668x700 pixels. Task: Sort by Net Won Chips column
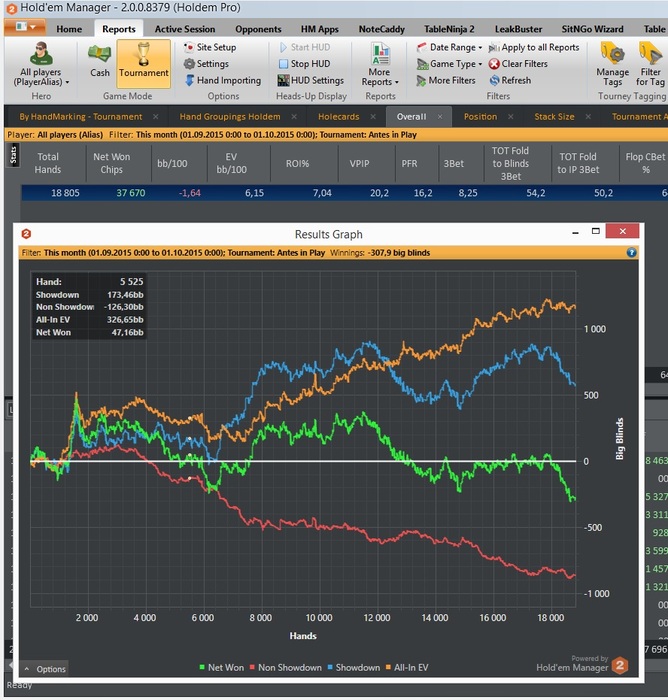[112, 163]
